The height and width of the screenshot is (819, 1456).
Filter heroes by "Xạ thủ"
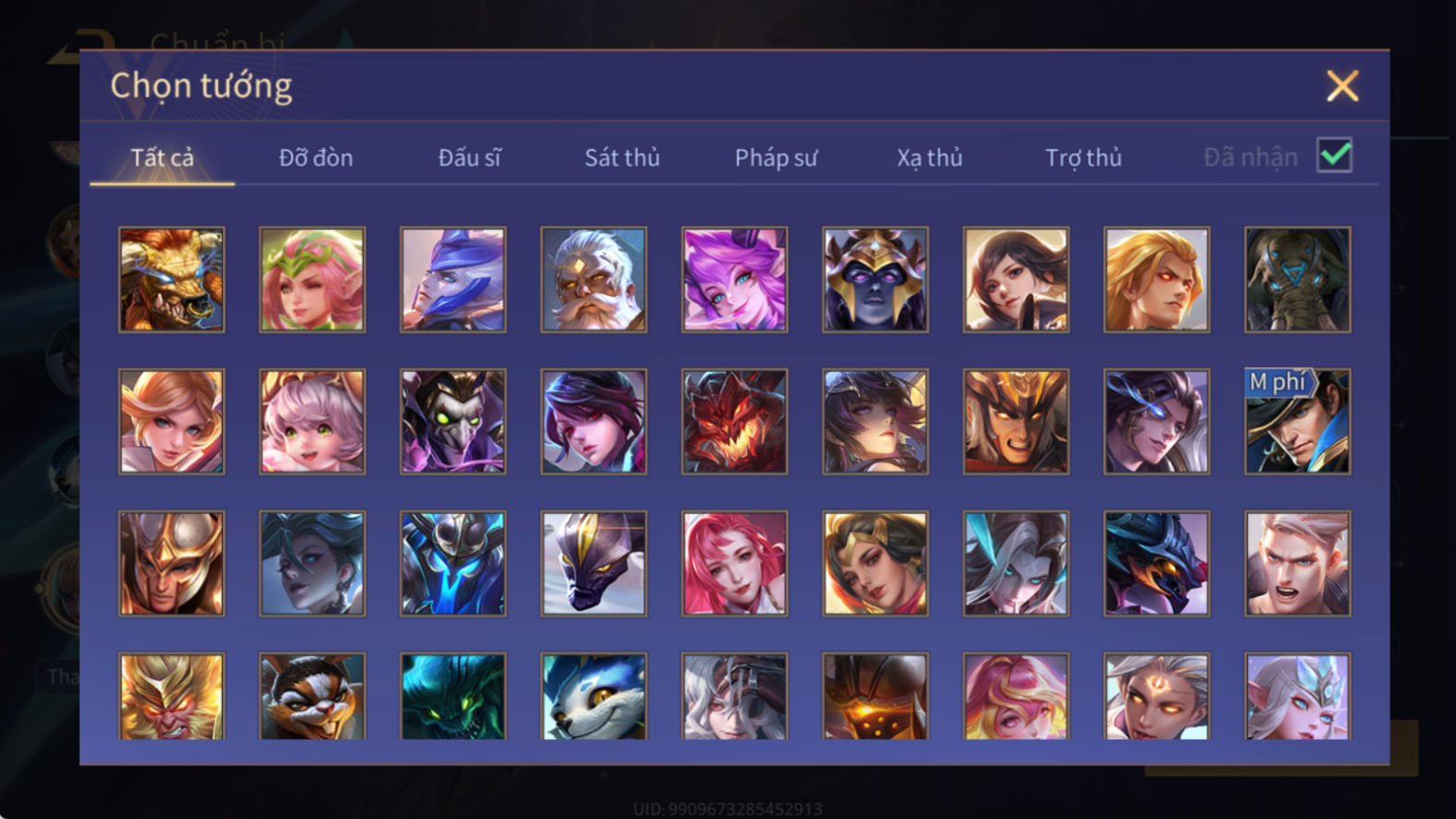coord(930,158)
